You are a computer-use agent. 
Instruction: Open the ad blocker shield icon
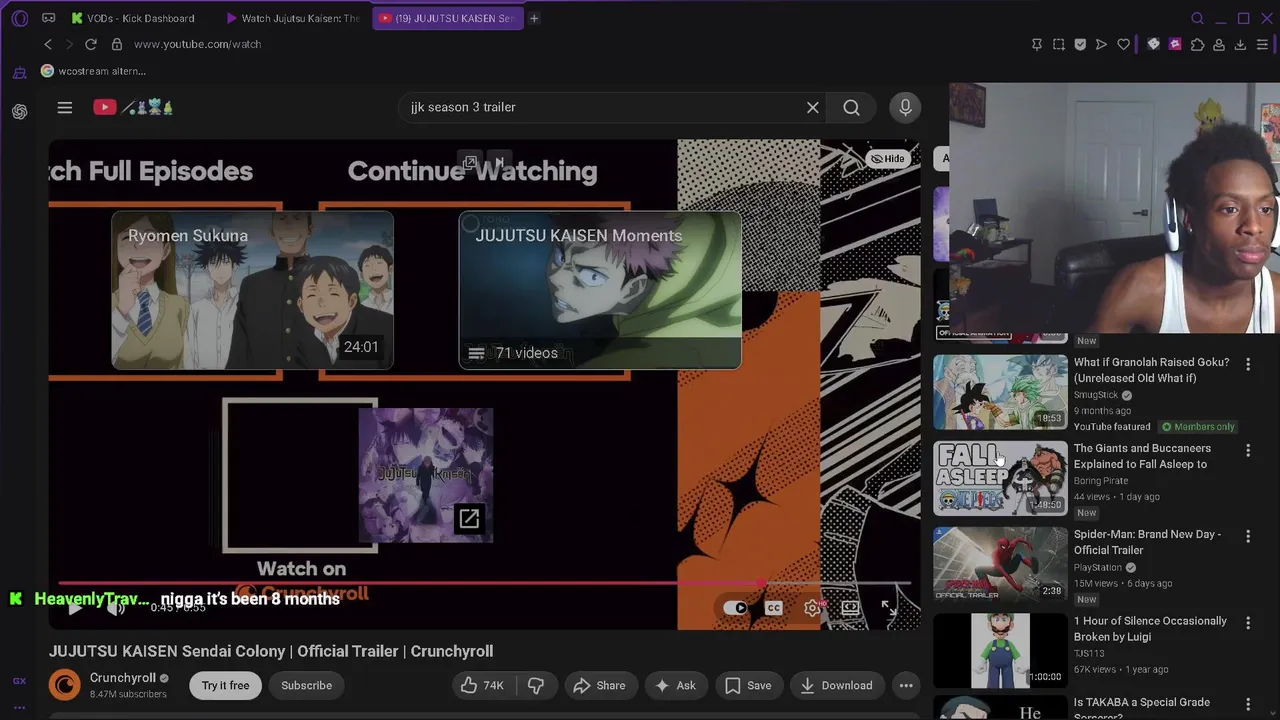pos(1080,44)
